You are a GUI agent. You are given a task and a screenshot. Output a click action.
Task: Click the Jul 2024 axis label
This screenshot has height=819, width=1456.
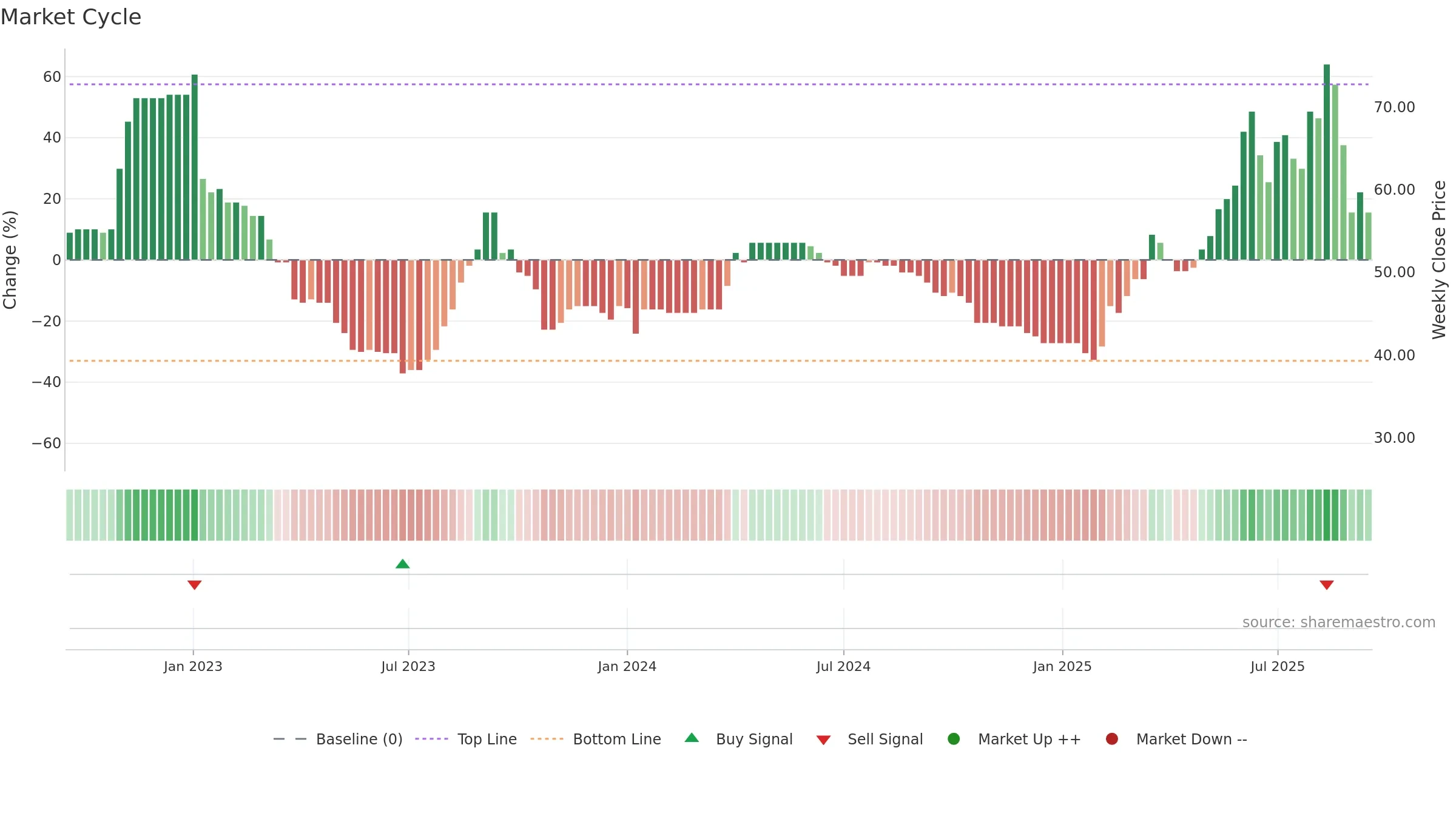pos(843,666)
